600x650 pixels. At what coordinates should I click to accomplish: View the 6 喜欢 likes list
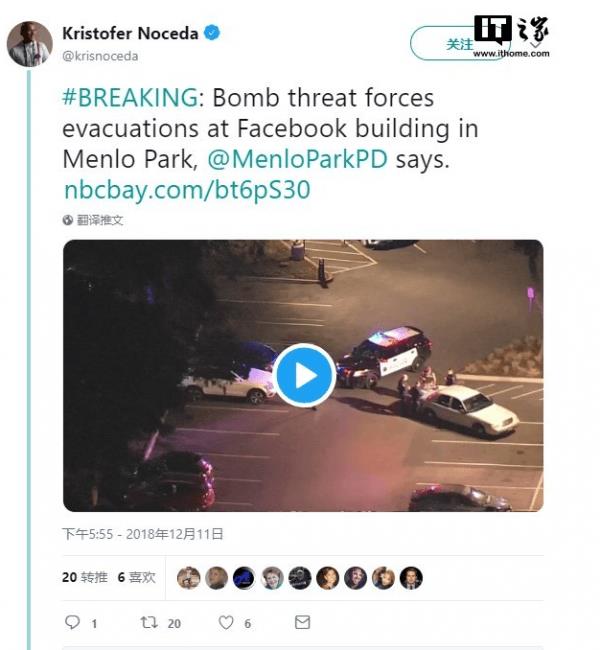click(136, 577)
